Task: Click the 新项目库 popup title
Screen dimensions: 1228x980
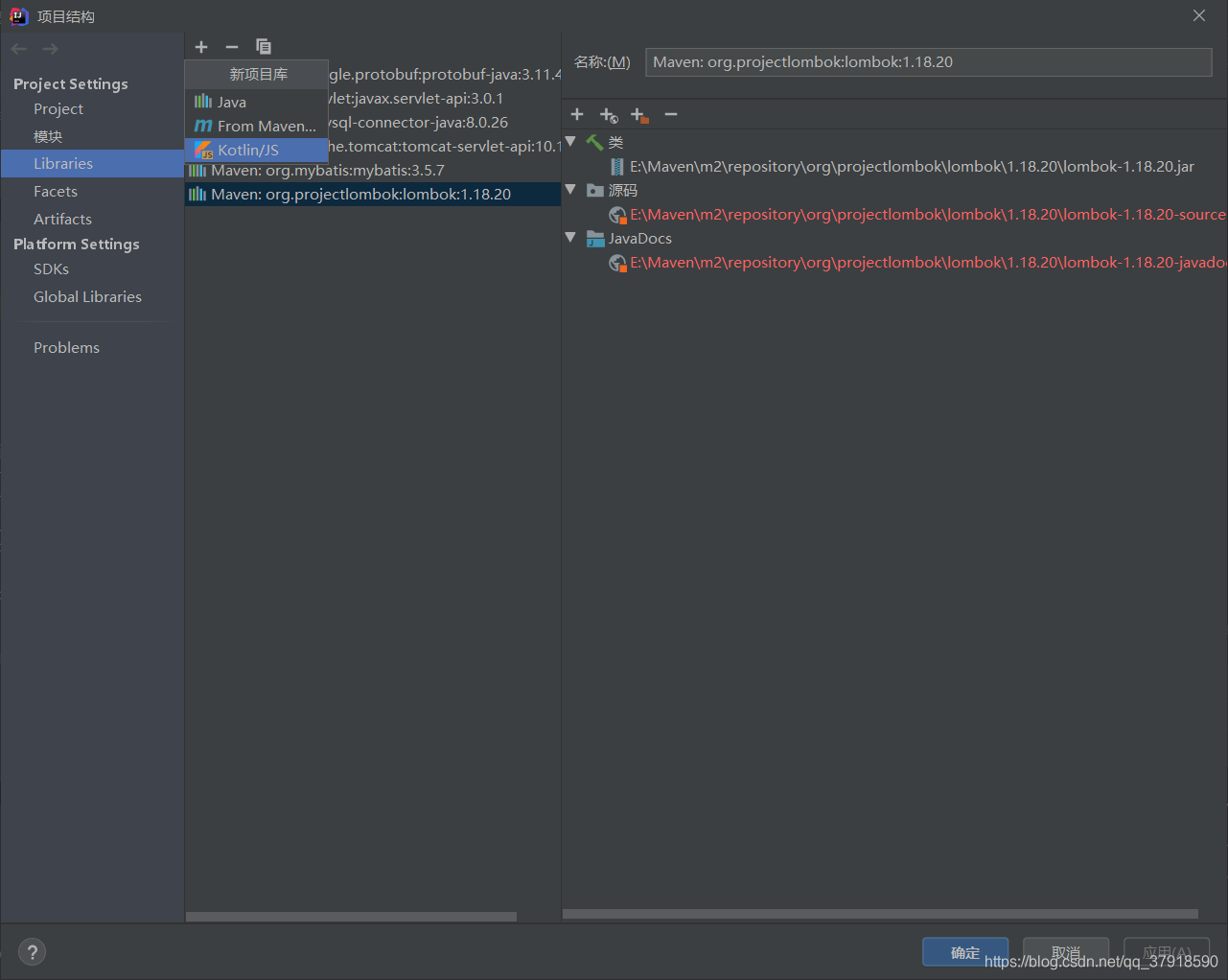Action: (258, 74)
